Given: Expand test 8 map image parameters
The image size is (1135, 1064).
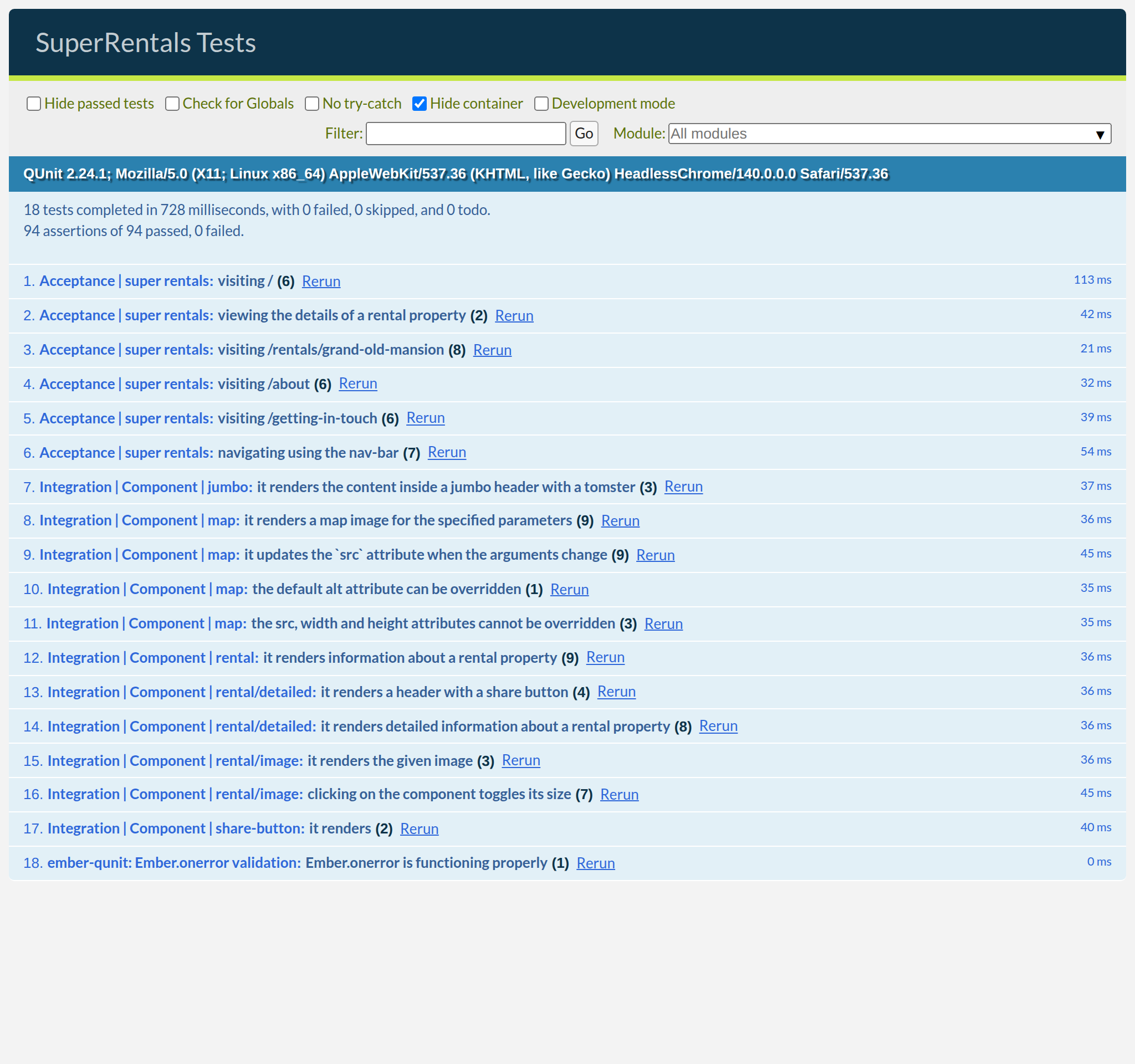Looking at the screenshot, I should (407, 520).
